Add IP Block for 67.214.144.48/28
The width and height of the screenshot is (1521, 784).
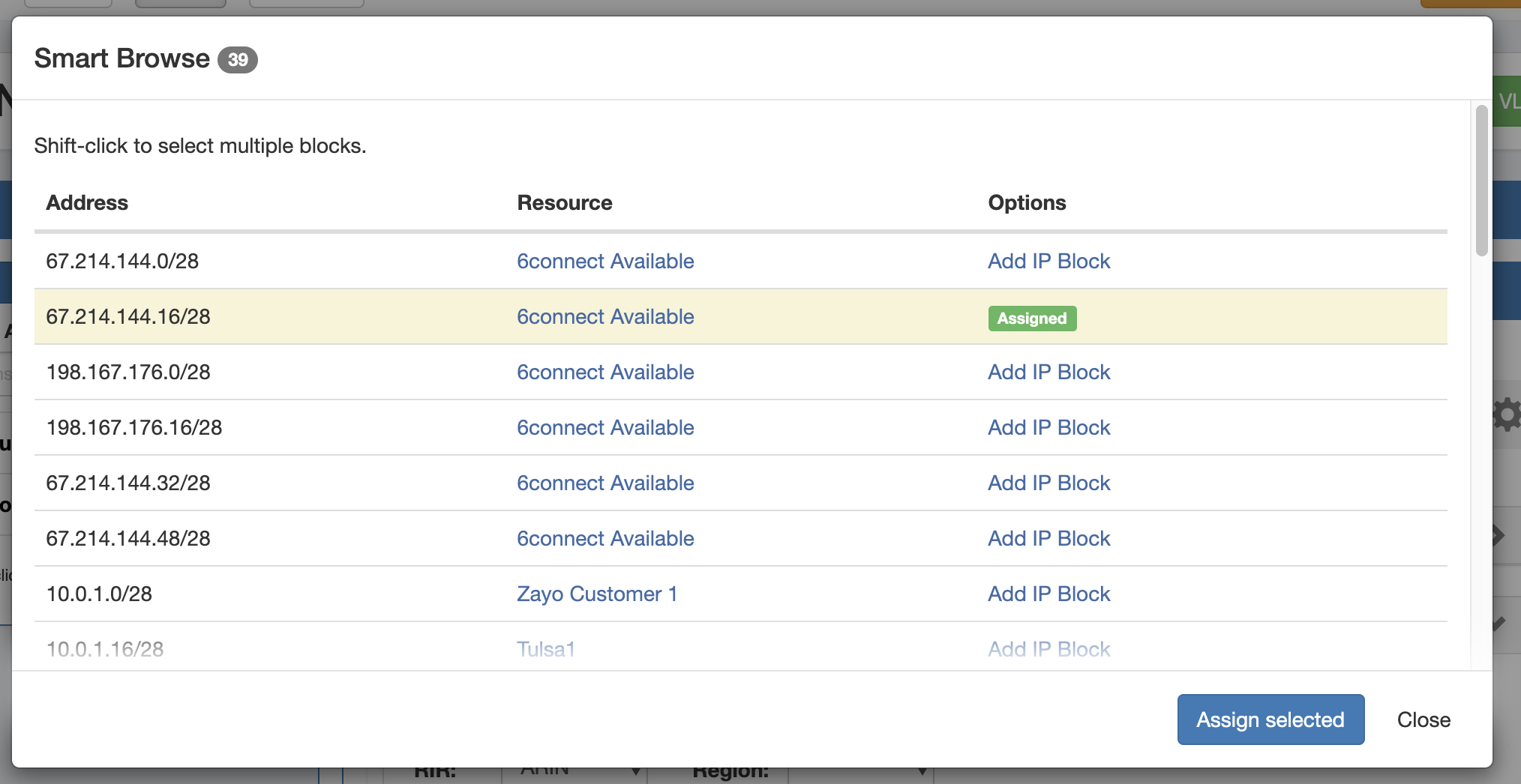[x=1048, y=538]
